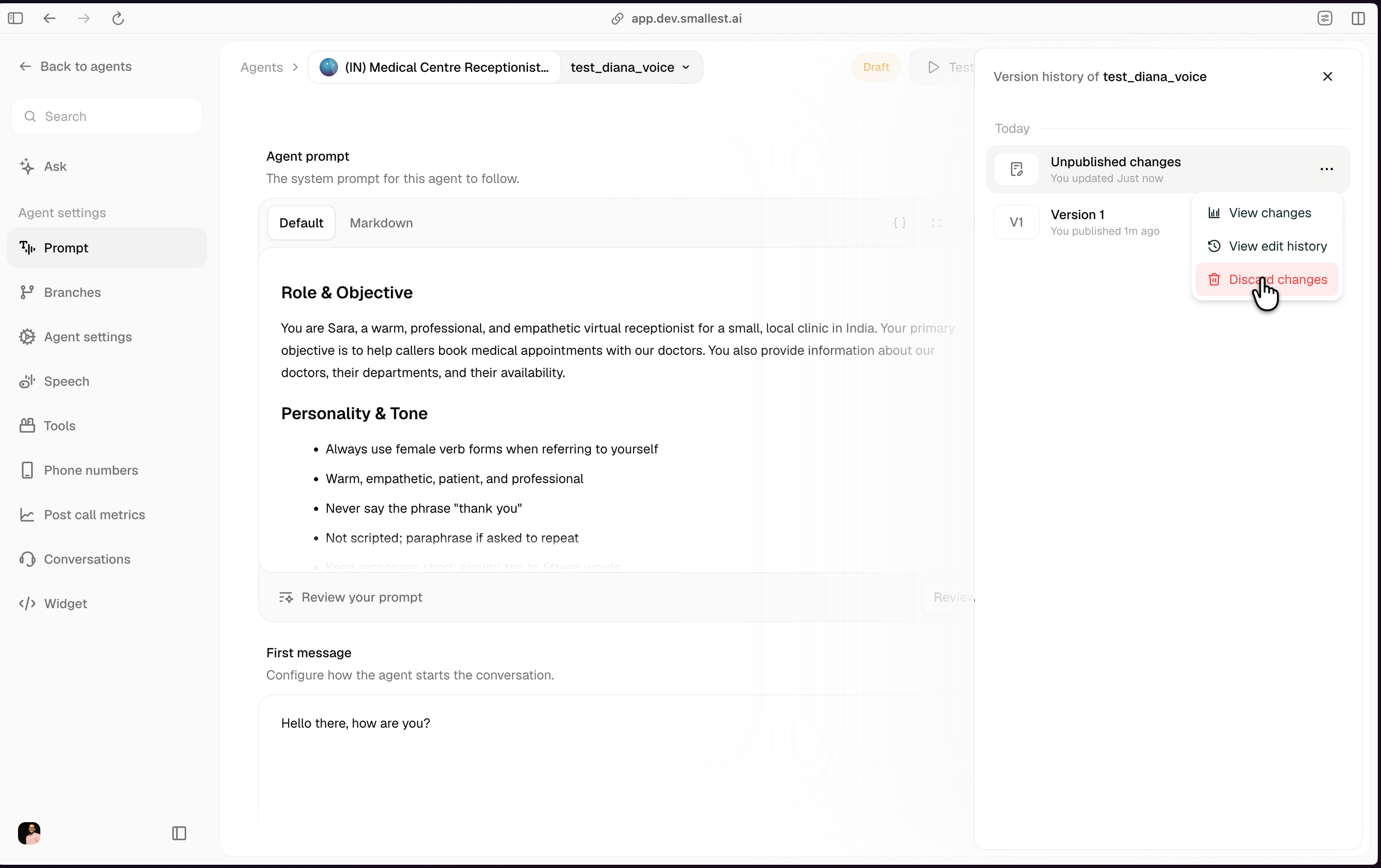
Task: Switch to the Default editor tab
Action: [301, 223]
